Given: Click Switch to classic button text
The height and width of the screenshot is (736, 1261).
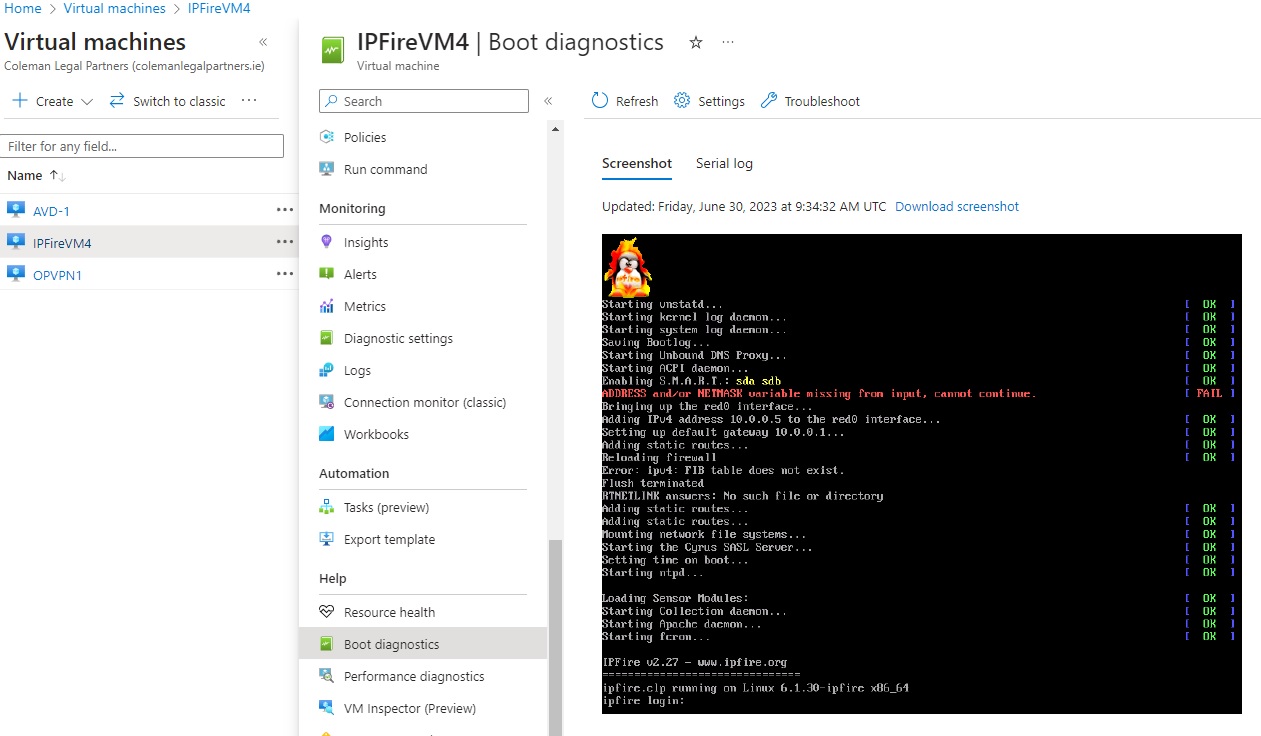Looking at the screenshot, I should point(179,102).
